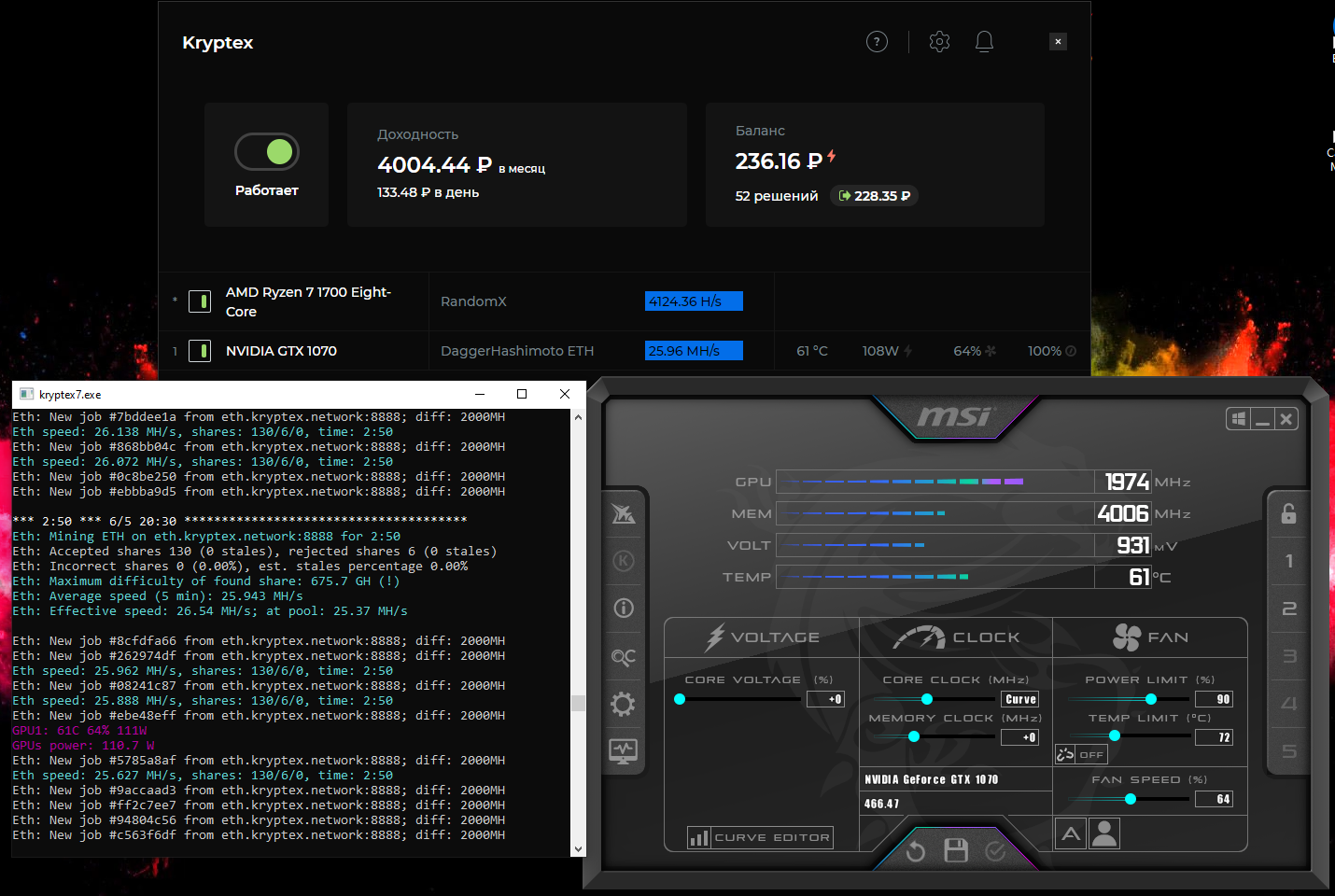Toggle the Kryptex mining switch labeled Работает
The height and width of the screenshot is (896, 1335).
(x=267, y=151)
